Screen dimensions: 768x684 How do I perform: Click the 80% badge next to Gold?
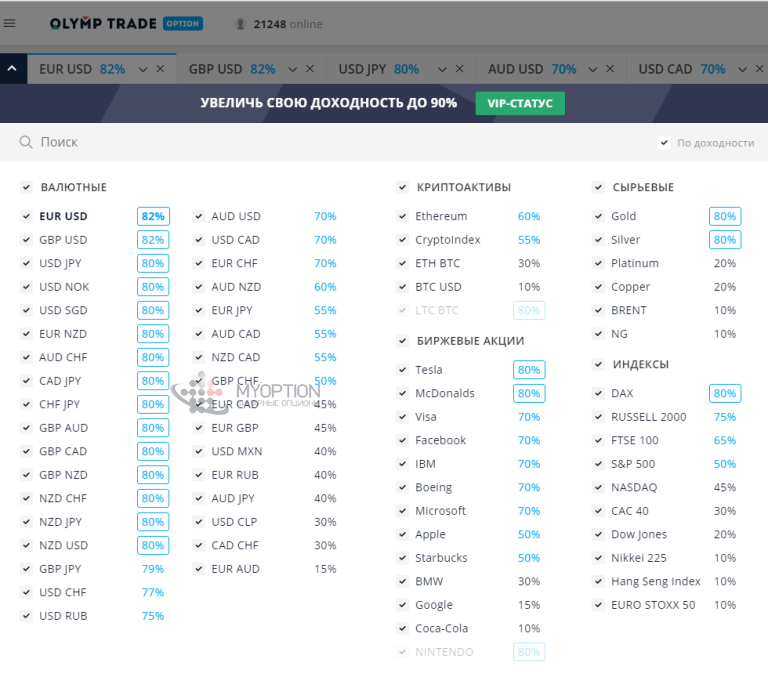725,216
